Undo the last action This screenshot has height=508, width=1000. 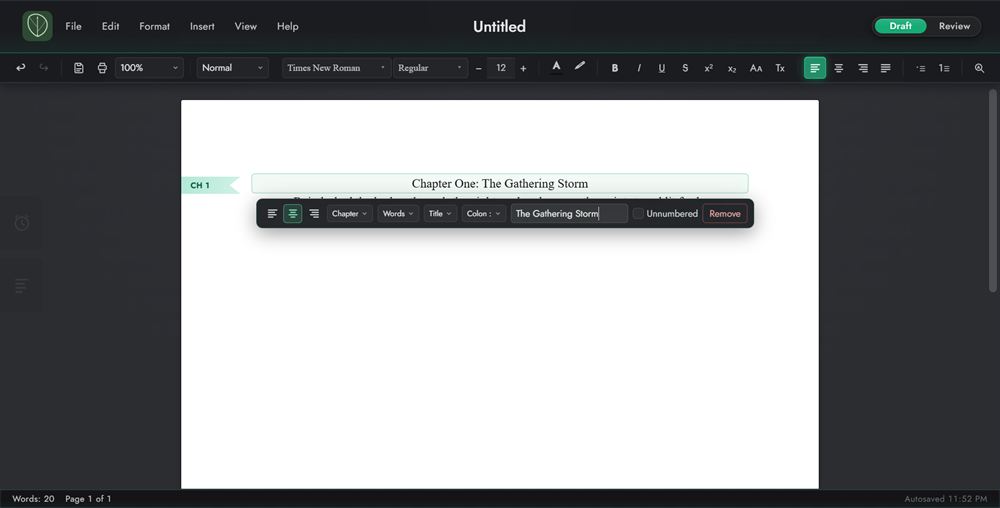pyautogui.click(x=21, y=68)
